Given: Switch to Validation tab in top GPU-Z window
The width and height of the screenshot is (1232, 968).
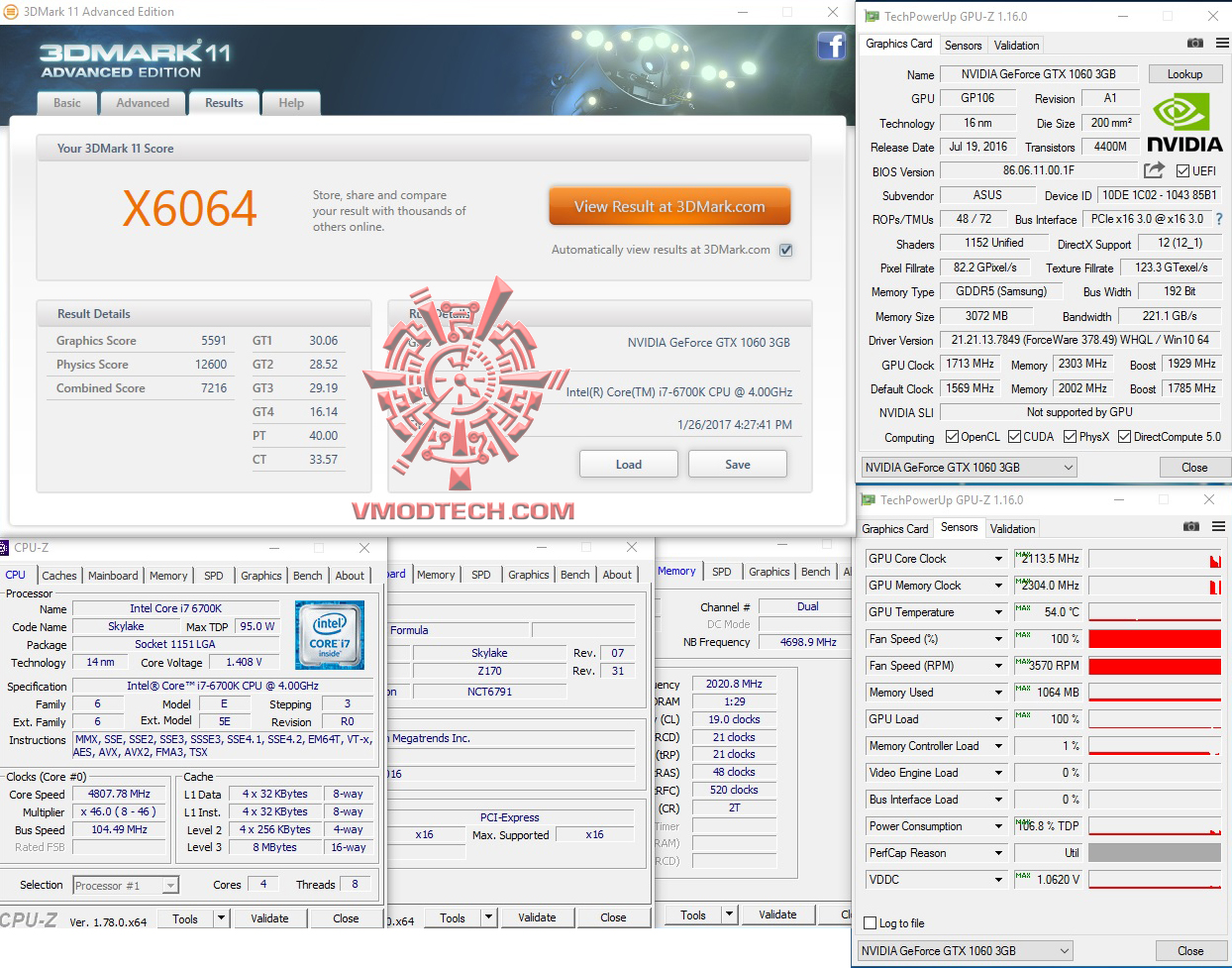Looking at the screenshot, I should (x=1017, y=46).
